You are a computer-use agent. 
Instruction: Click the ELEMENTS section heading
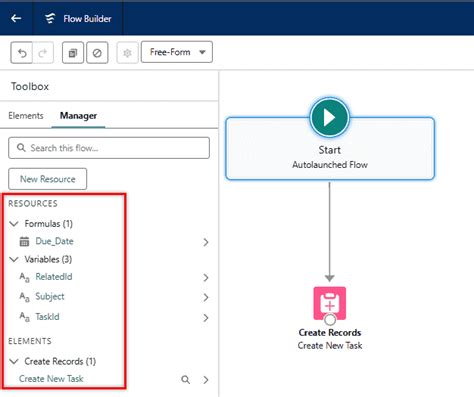click(30, 341)
